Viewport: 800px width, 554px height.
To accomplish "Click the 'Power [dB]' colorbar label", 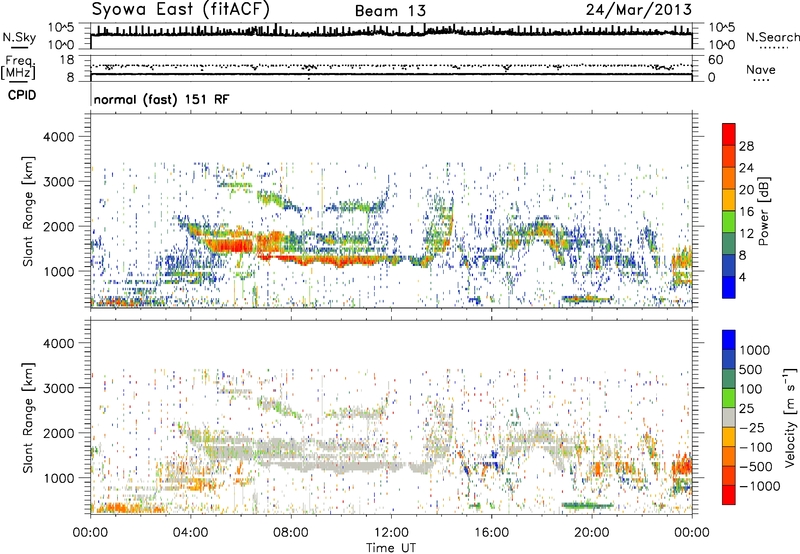I will tap(763, 211).
